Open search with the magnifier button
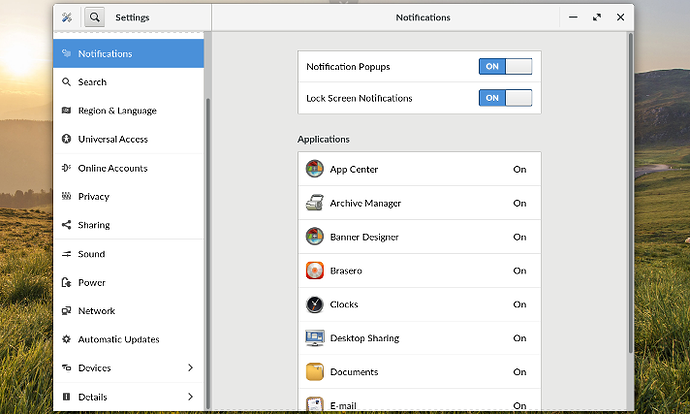Screen dimensions: 690x414 click(94, 17)
